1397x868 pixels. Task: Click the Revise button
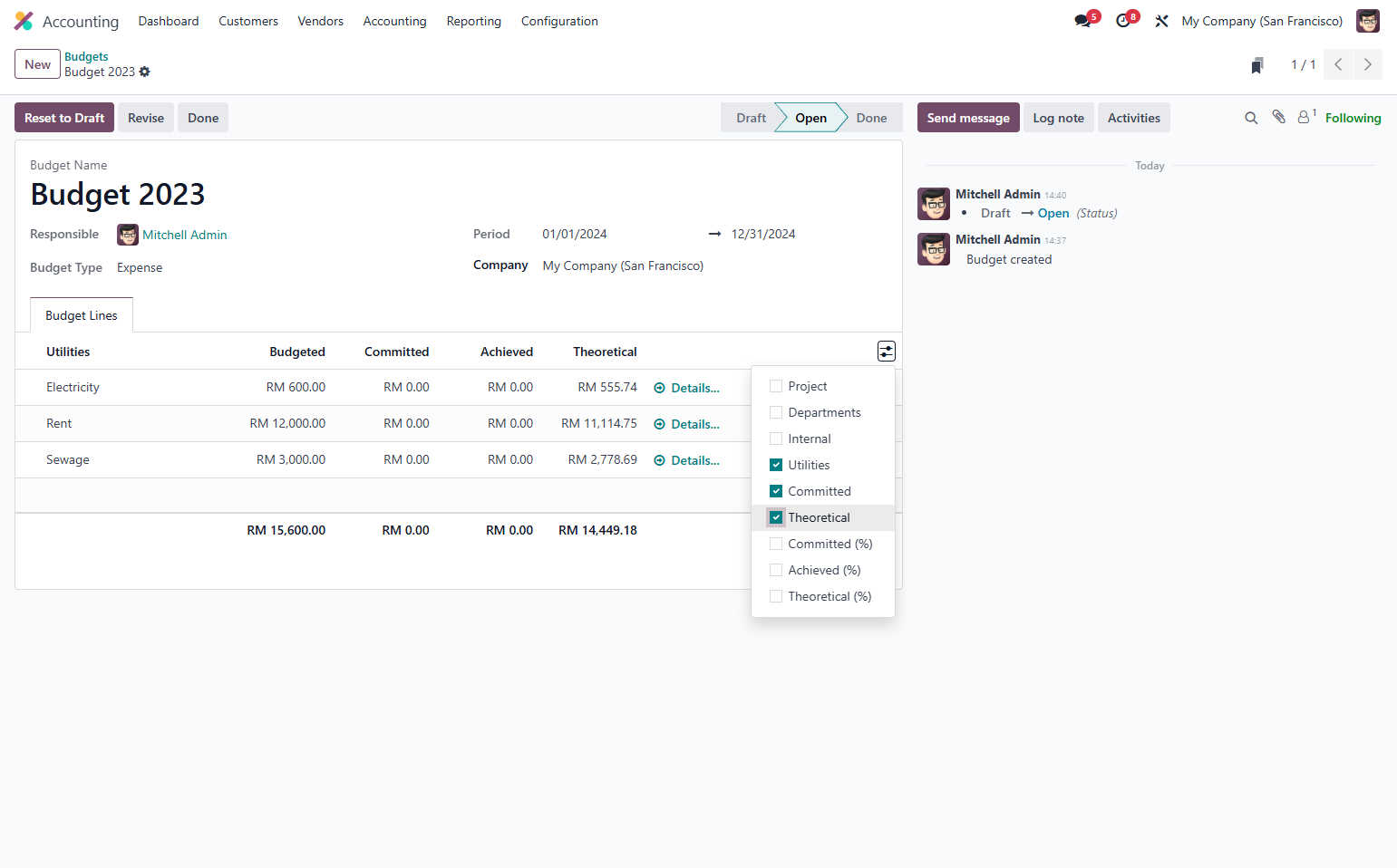click(146, 118)
